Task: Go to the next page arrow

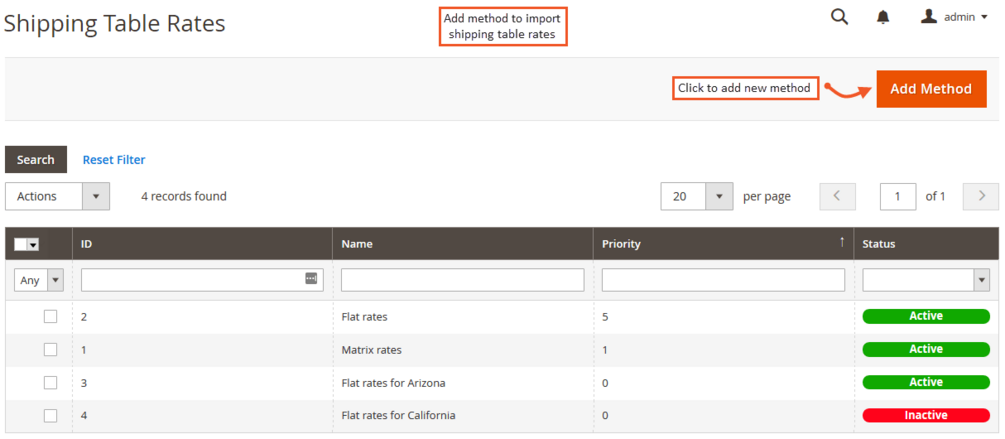Action: (x=981, y=196)
